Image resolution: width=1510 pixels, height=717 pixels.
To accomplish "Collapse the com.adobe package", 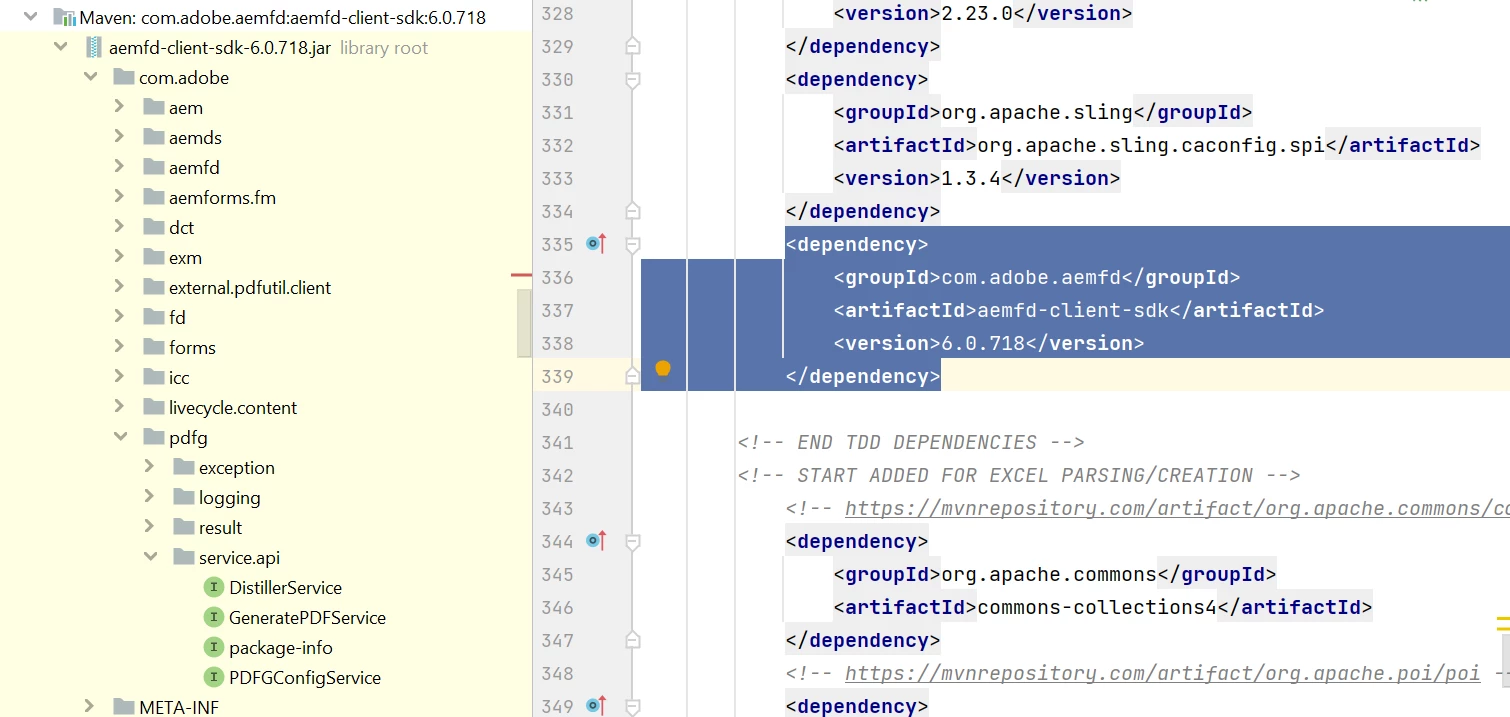I will coord(91,77).
